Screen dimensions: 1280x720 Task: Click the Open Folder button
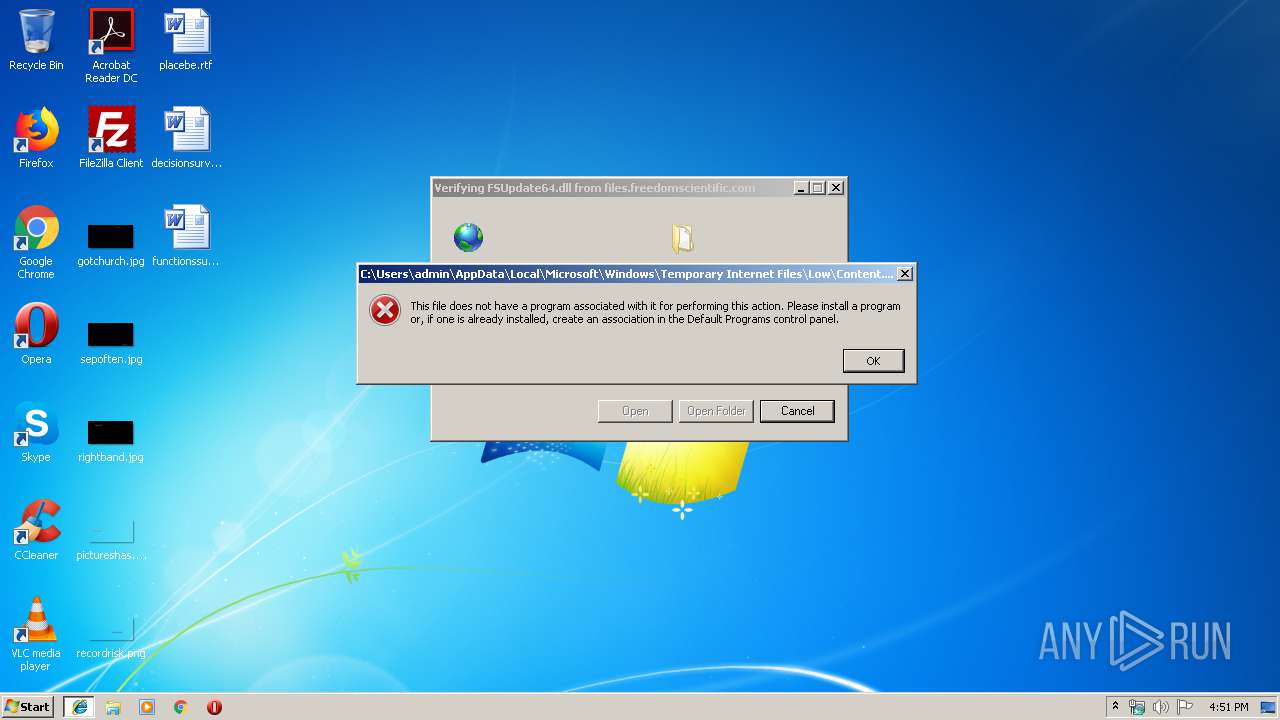pyautogui.click(x=716, y=411)
